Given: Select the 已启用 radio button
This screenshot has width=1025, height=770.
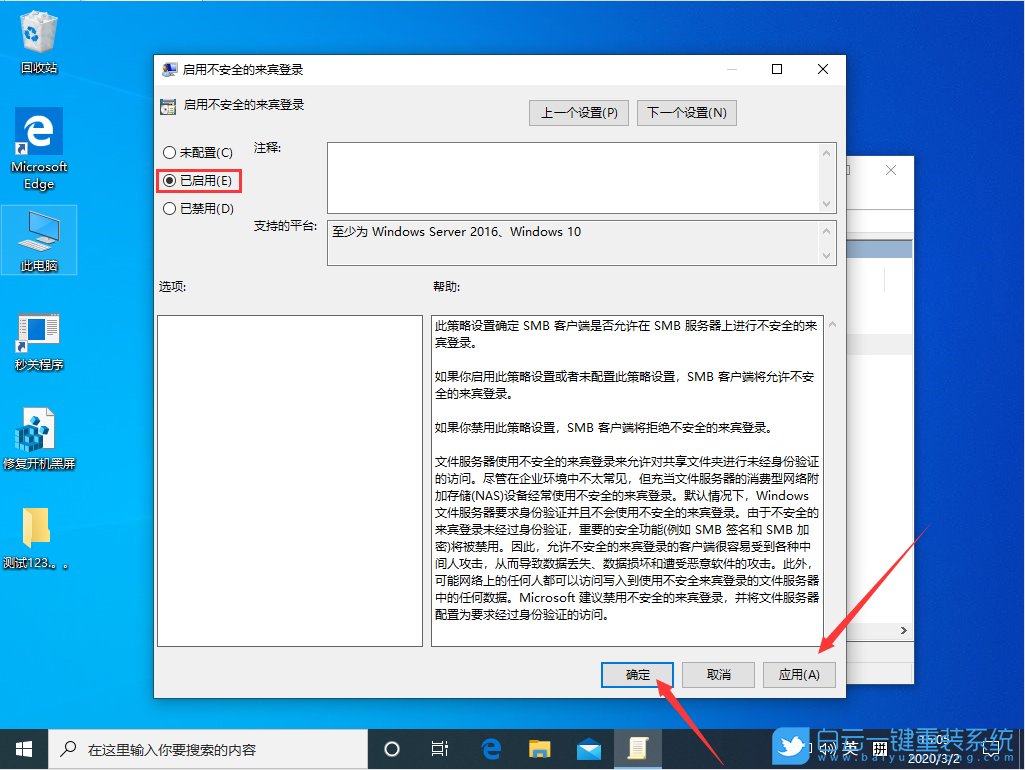Looking at the screenshot, I should click(168, 182).
